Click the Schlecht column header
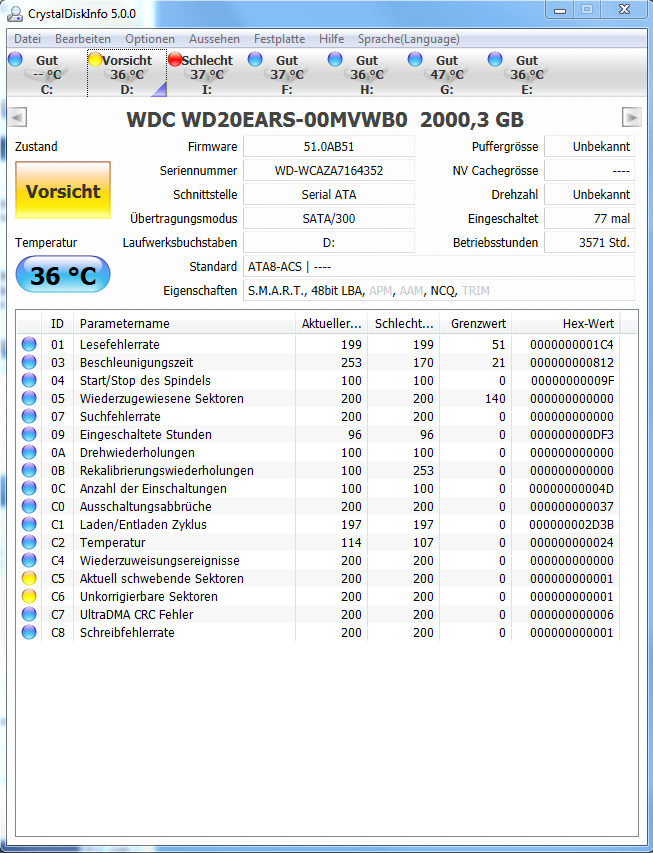The height and width of the screenshot is (853, 653). 403,324
